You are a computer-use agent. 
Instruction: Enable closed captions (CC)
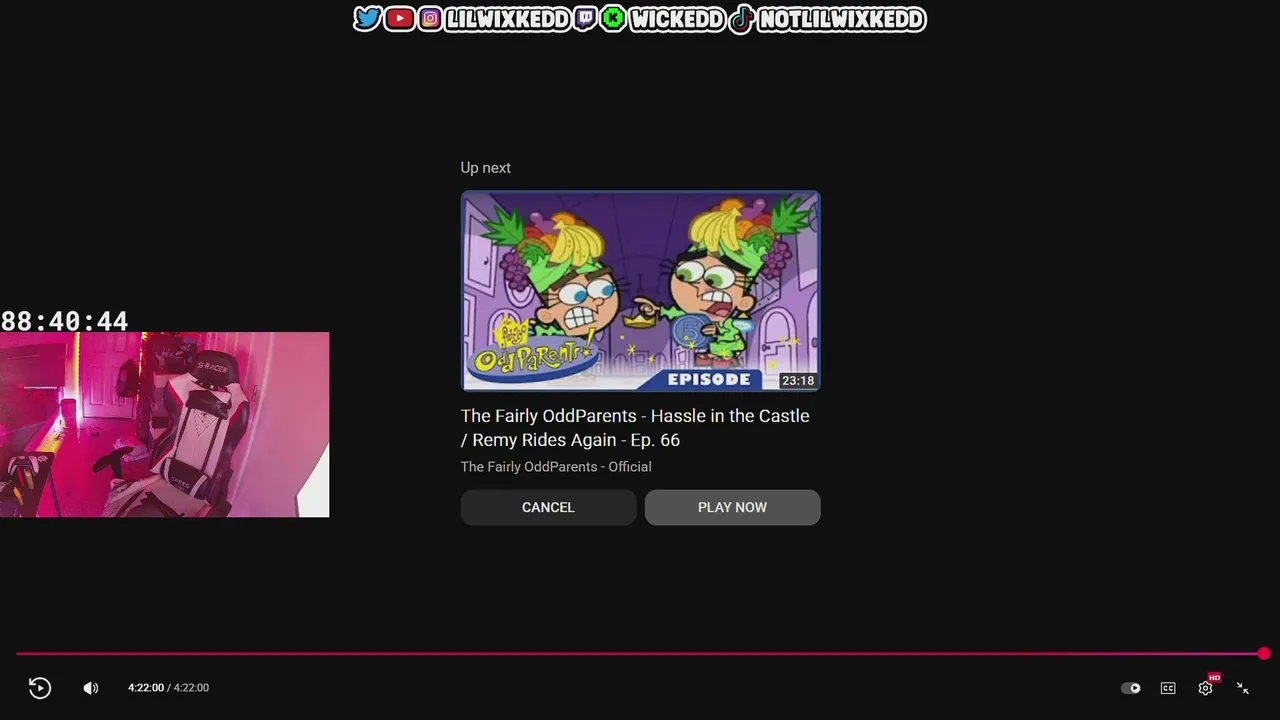point(1168,688)
